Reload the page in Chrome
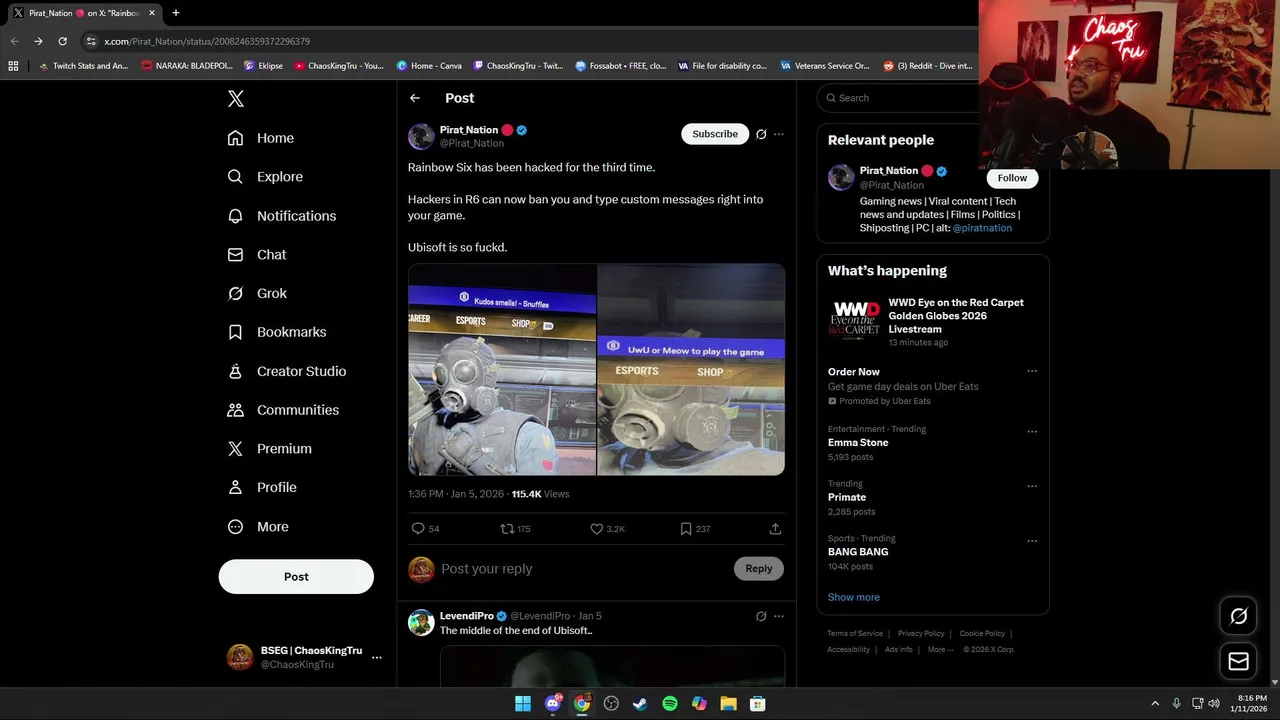This screenshot has height=720, width=1280. coord(62,41)
